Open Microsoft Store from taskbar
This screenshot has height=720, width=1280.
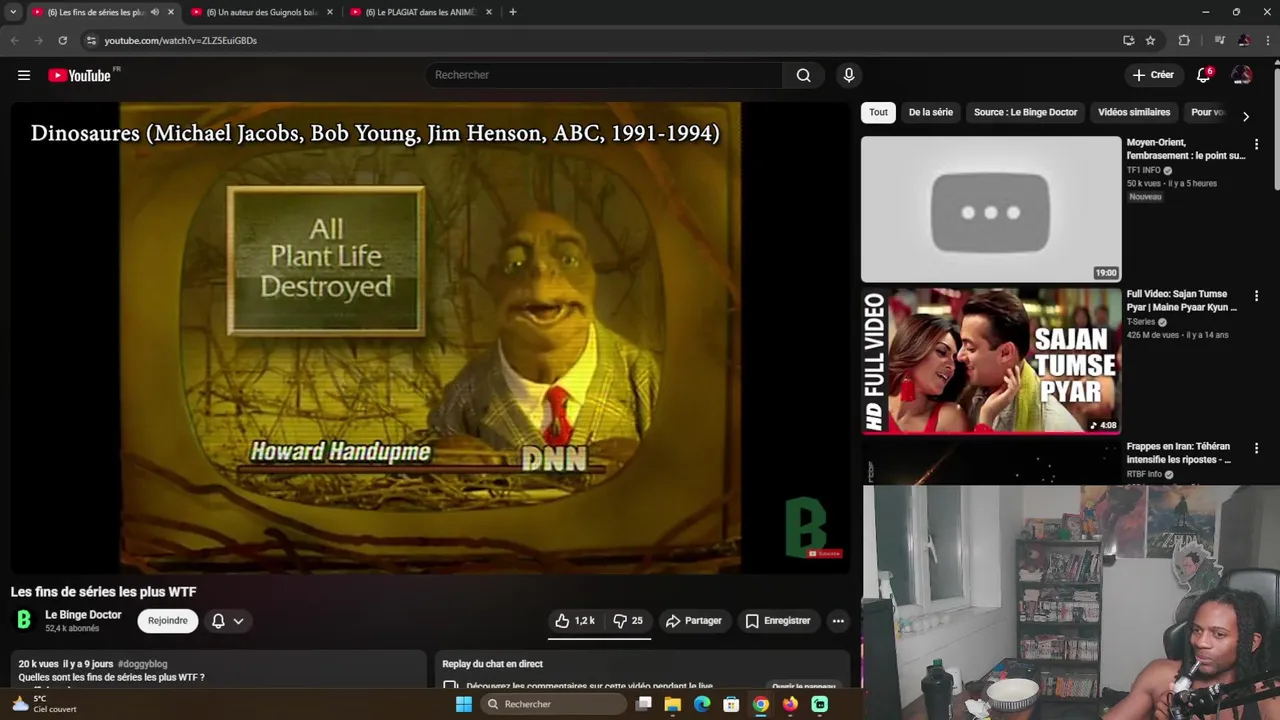tap(731, 704)
